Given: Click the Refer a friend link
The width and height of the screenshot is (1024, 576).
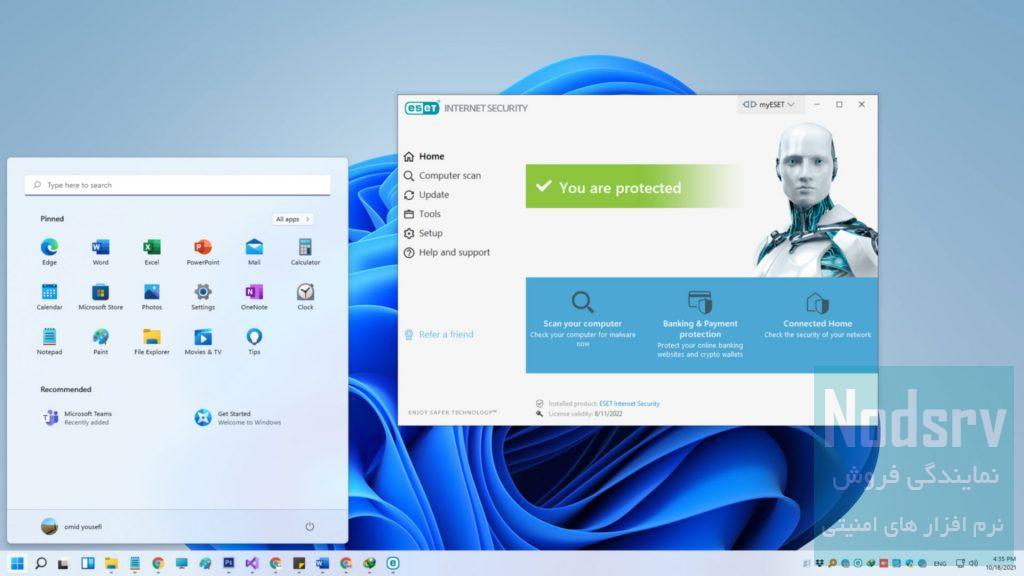Looking at the screenshot, I should click(446, 334).
